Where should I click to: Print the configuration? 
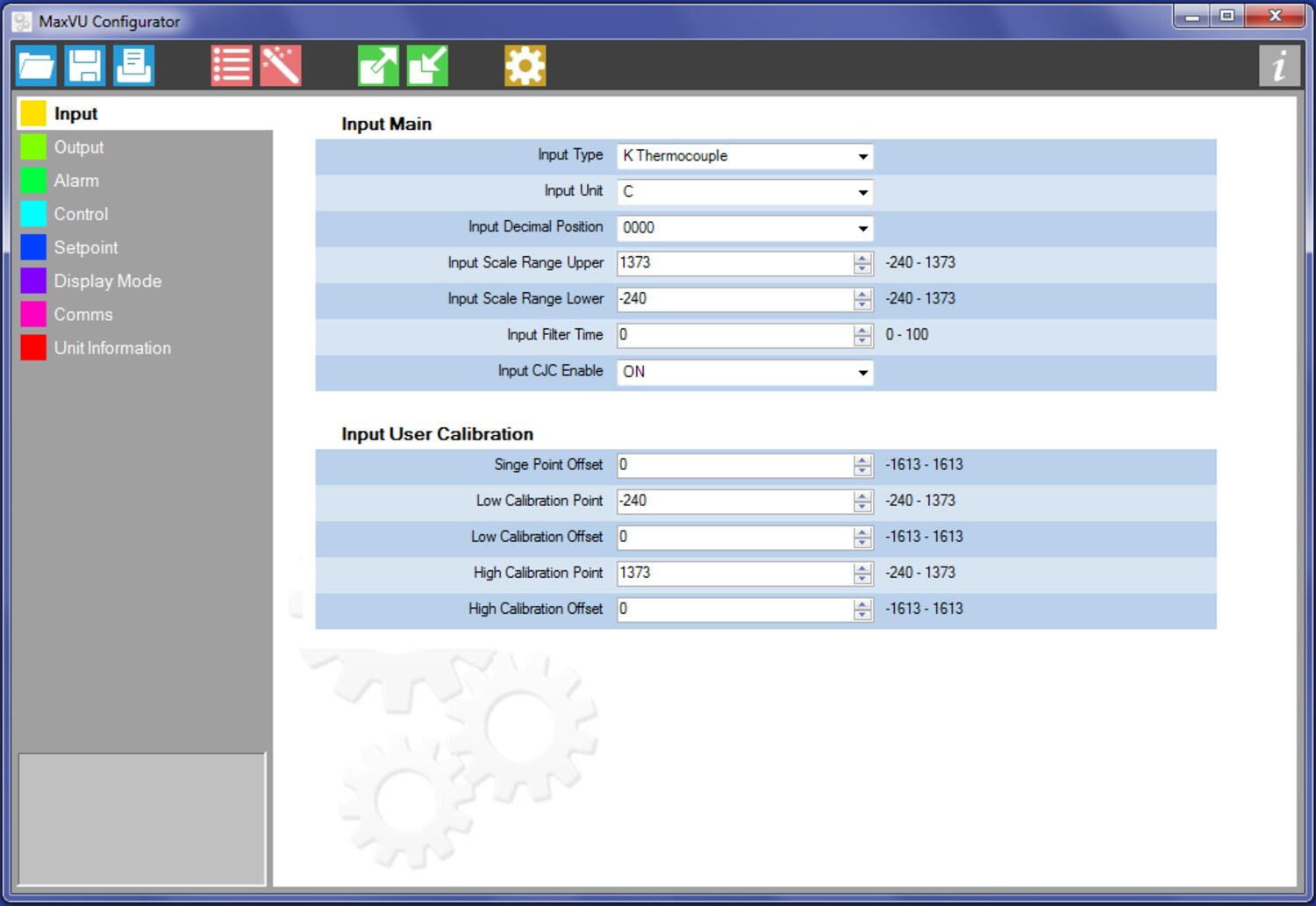(134, 65)
